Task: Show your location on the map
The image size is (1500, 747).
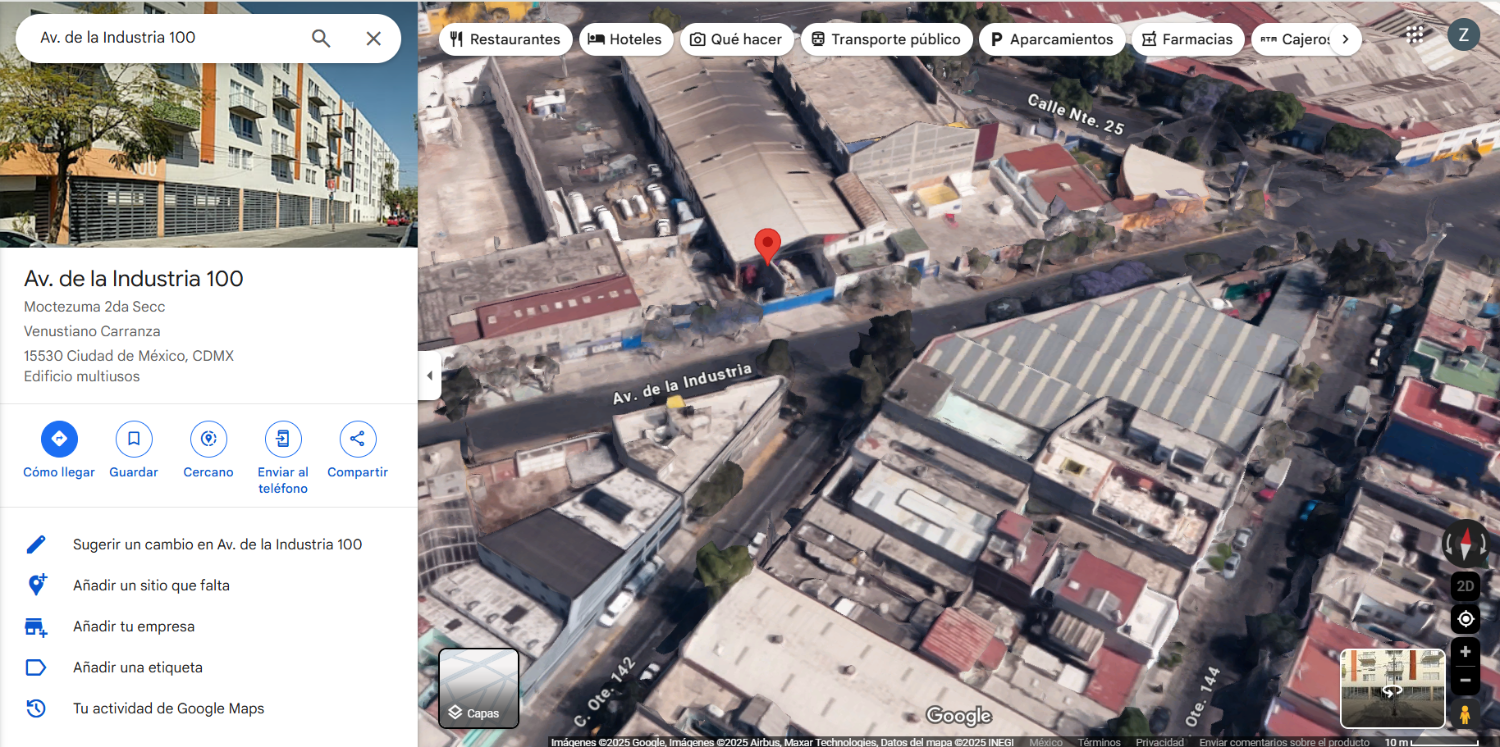Action: 1465,619
